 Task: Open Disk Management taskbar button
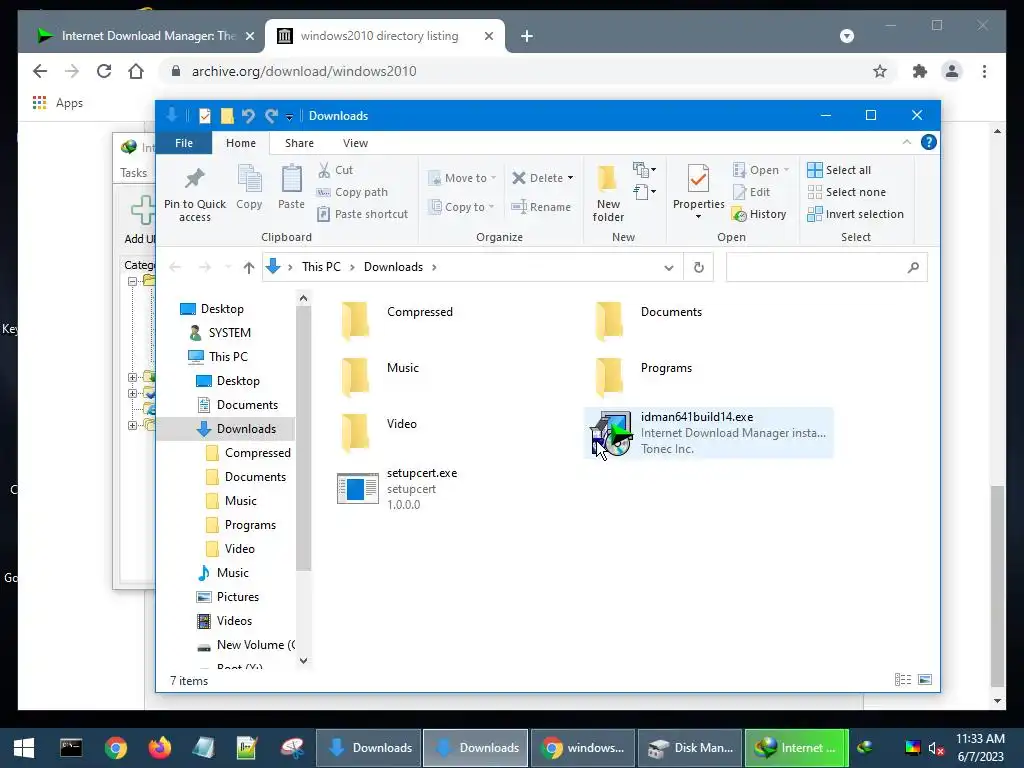pyautogui.click(x=690, y=748)
